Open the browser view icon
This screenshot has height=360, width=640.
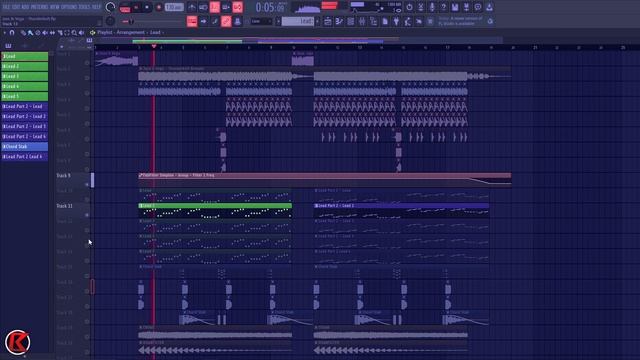coord(373,21)
